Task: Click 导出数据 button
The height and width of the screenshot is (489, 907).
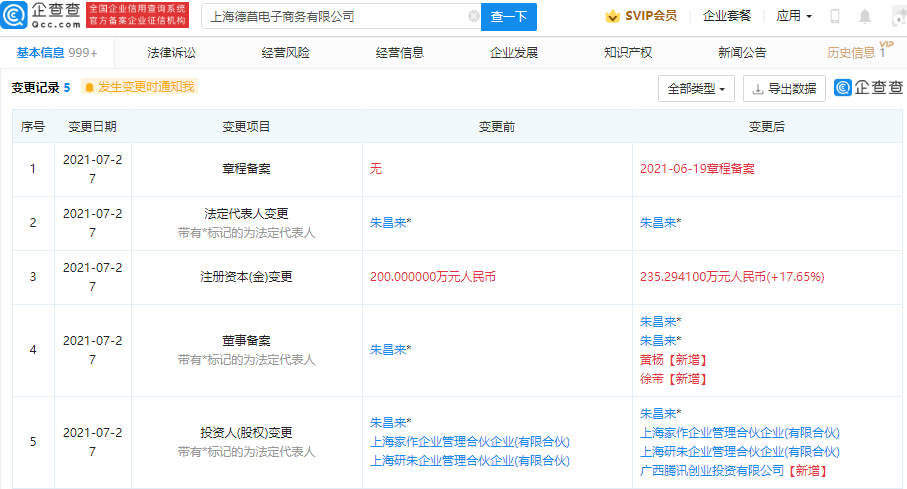Action: tap(784, 89)
